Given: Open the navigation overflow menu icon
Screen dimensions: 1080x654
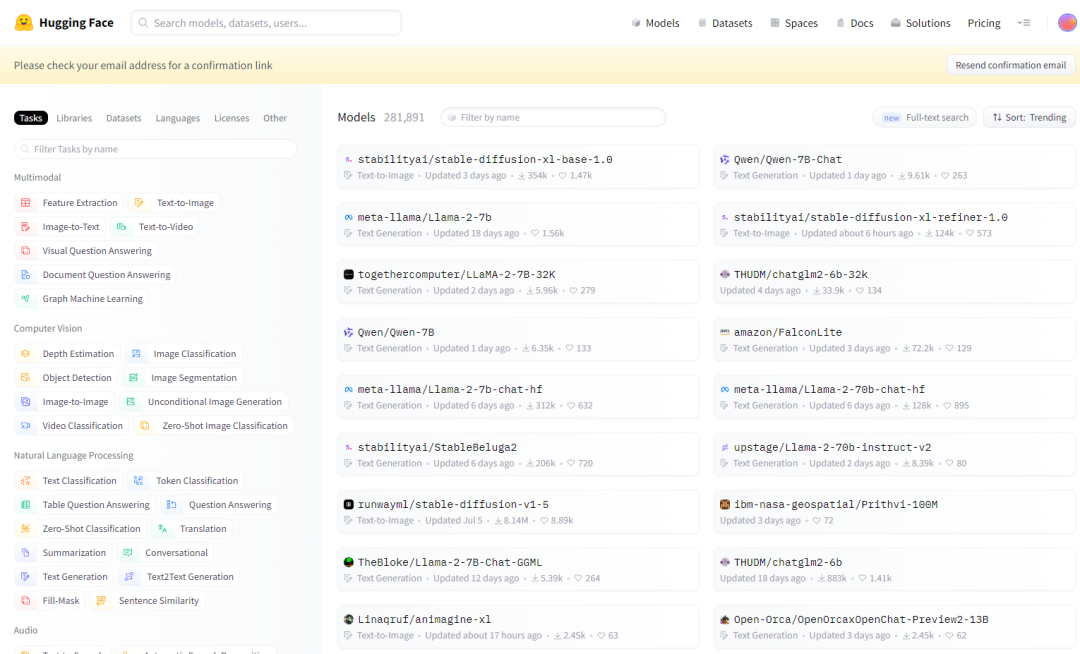Looking at the screenshot, I should pyautogui.click(x=1024, y=23).
